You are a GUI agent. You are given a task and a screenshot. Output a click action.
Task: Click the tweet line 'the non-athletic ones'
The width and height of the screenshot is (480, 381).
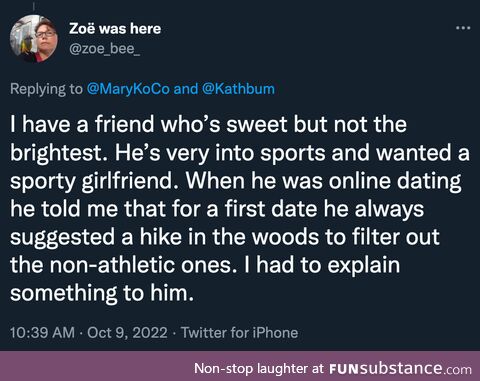(x=205, y=265)
